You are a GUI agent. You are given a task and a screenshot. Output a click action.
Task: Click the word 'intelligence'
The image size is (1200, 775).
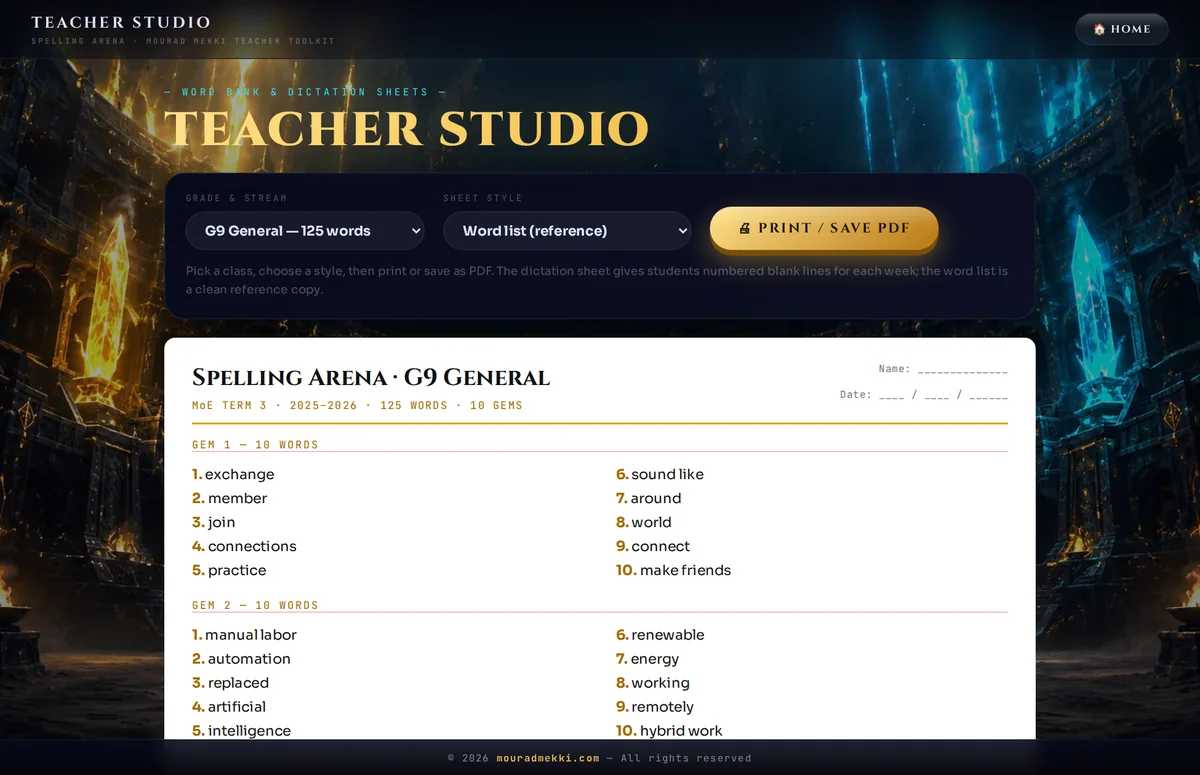point(249,731)
